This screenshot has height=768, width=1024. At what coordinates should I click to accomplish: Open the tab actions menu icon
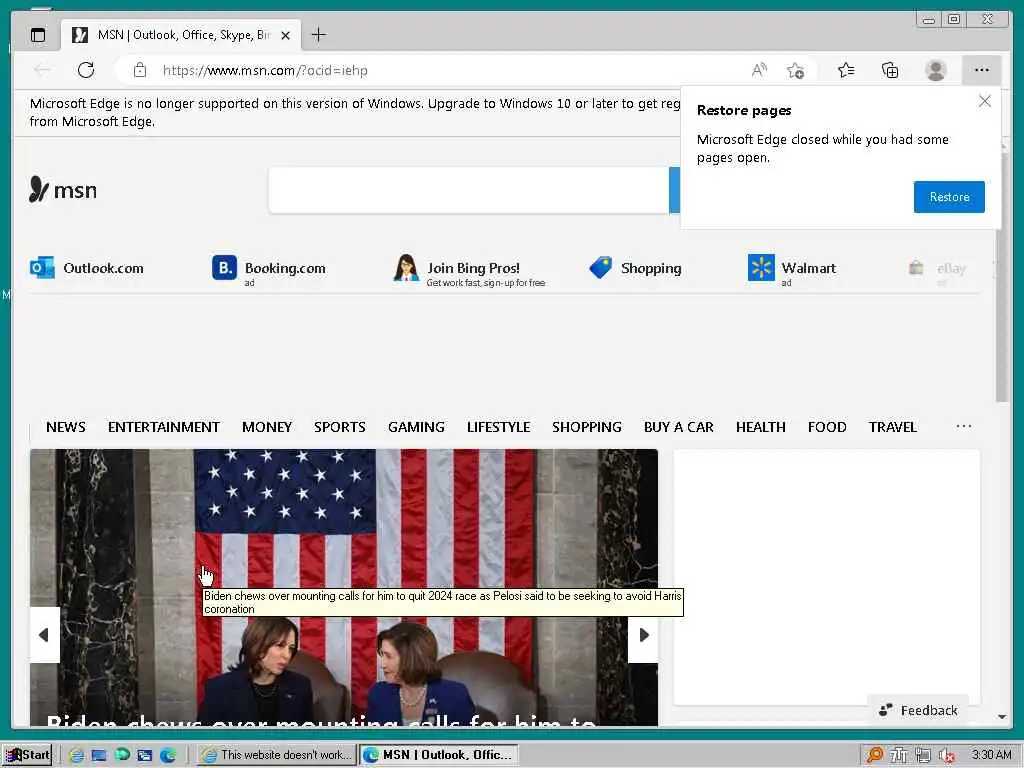[38, 35]
